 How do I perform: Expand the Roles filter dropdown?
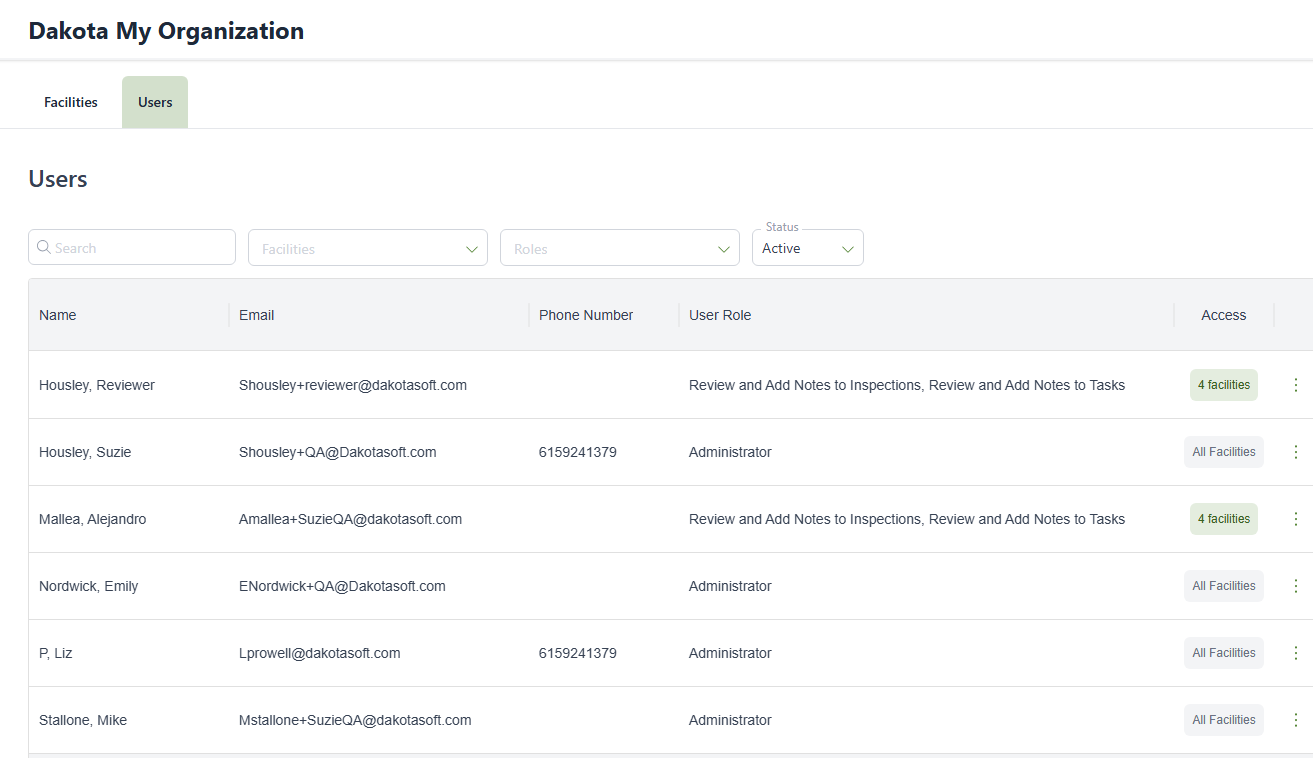coord(620,248)
